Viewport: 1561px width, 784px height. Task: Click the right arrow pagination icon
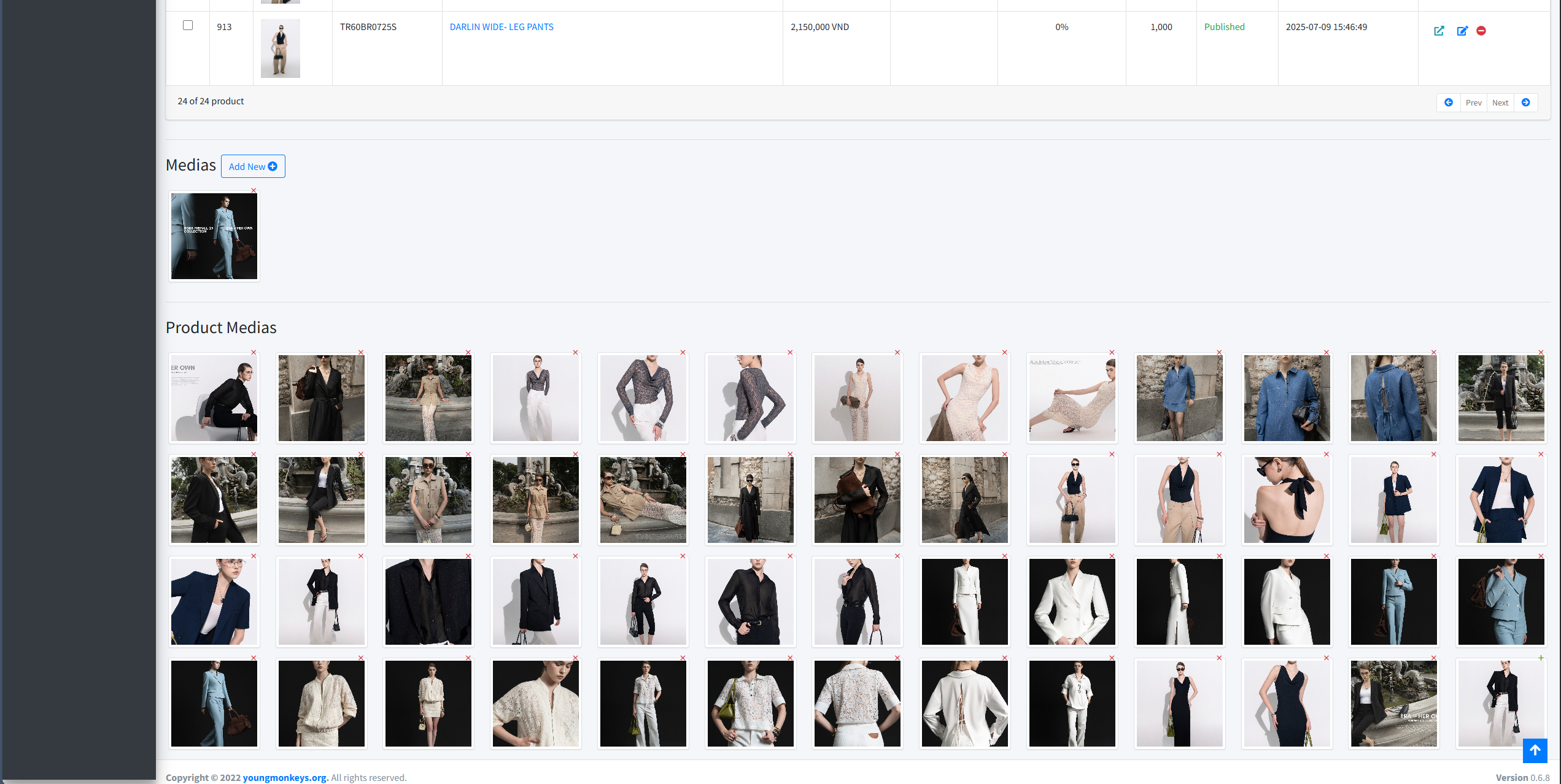pos(1525,102)
